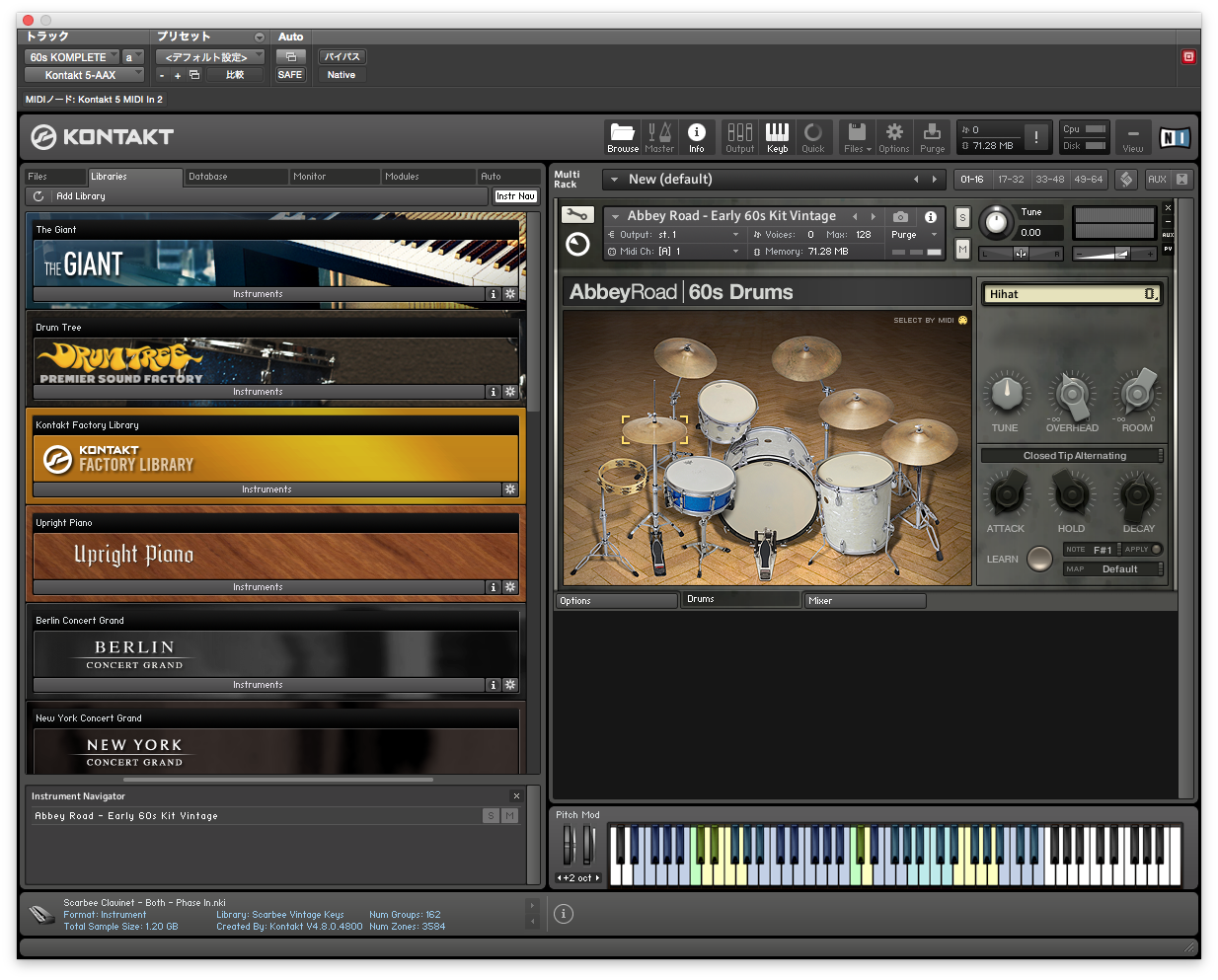Open the Mixer tab
The width and height of the screenshot is (1218, 980).
tap(865, 600)
